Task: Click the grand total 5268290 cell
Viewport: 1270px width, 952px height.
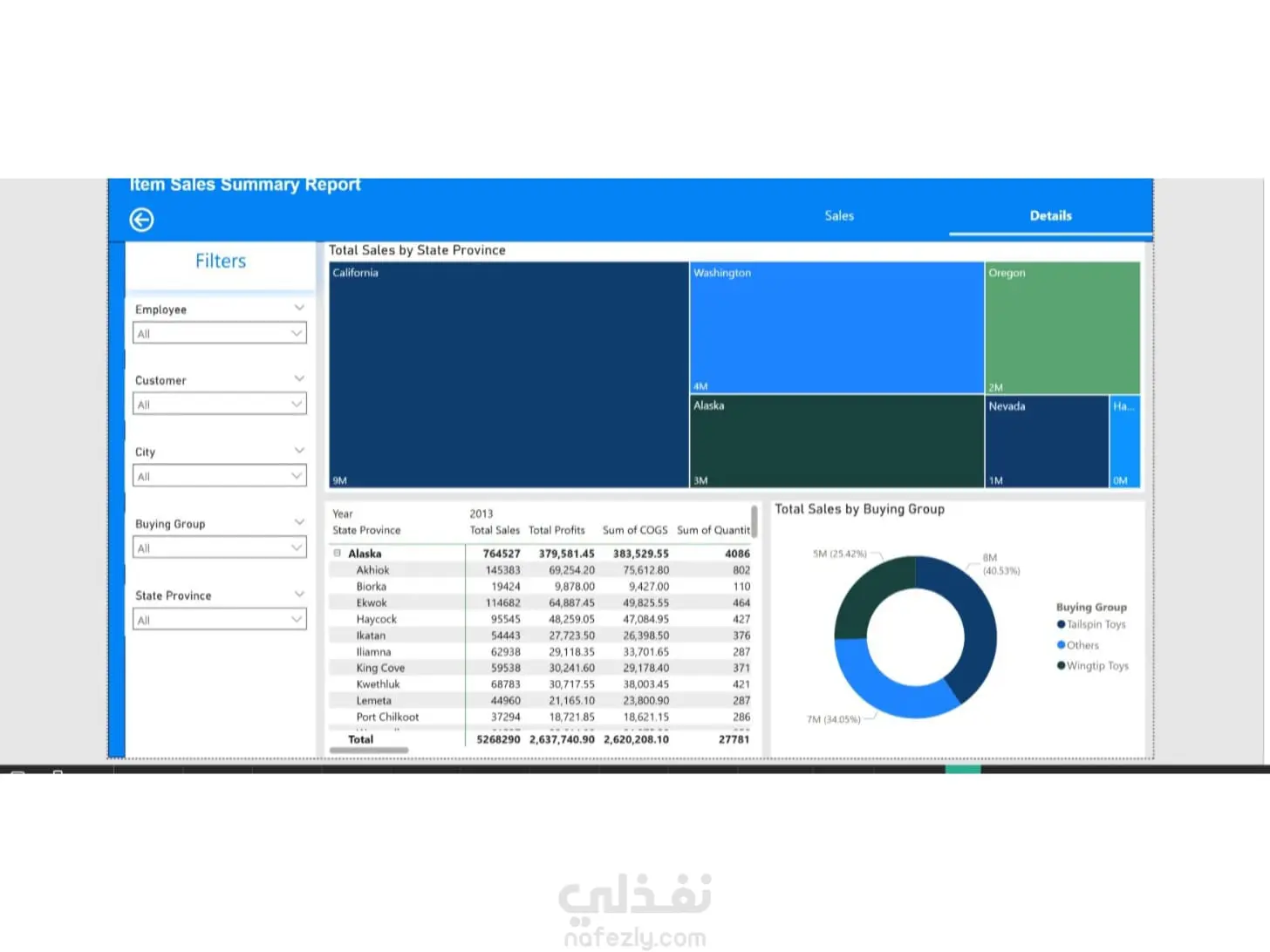Action: 498,739
